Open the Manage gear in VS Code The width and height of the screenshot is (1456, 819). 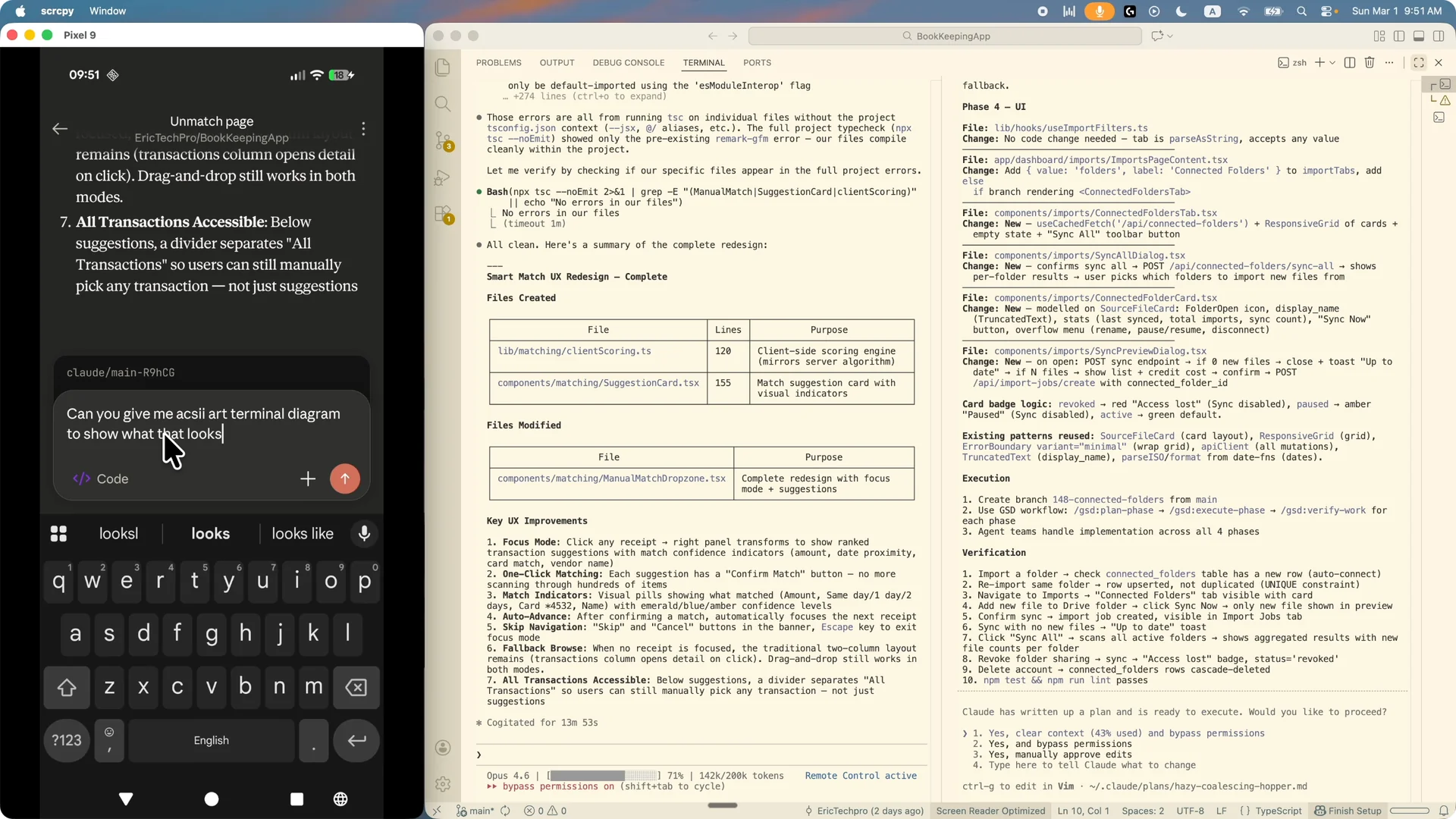pos(443,784)
